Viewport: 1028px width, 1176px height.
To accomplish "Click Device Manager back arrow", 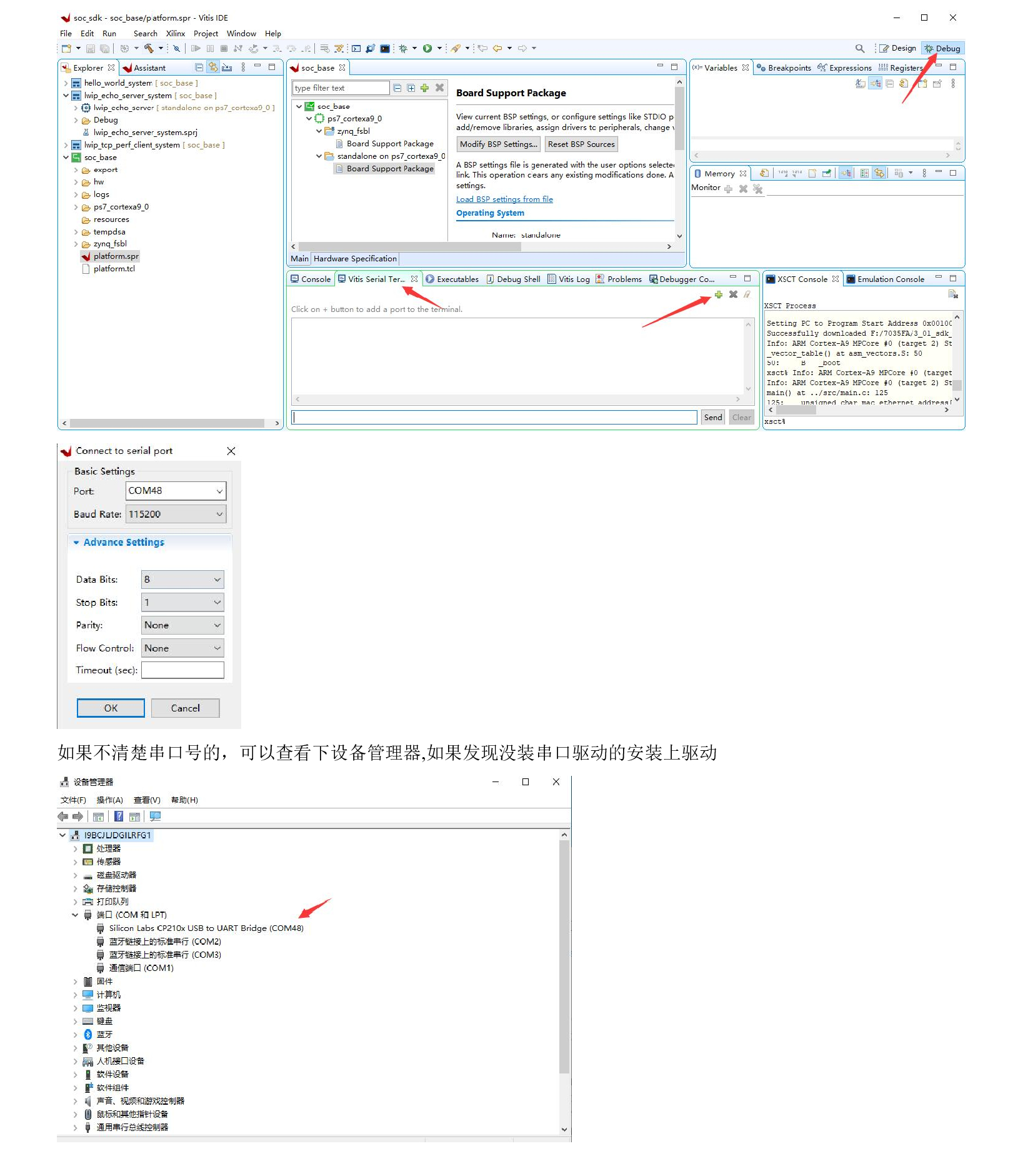I will click(x=63, y=817).
